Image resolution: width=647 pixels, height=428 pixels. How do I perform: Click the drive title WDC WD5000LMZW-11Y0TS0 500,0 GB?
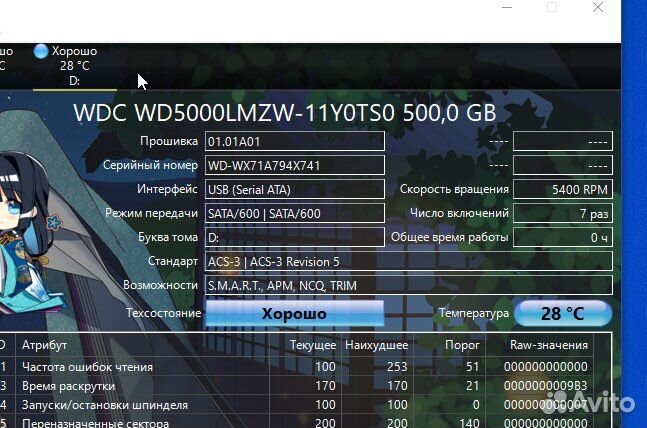click(x=285, y=113)
